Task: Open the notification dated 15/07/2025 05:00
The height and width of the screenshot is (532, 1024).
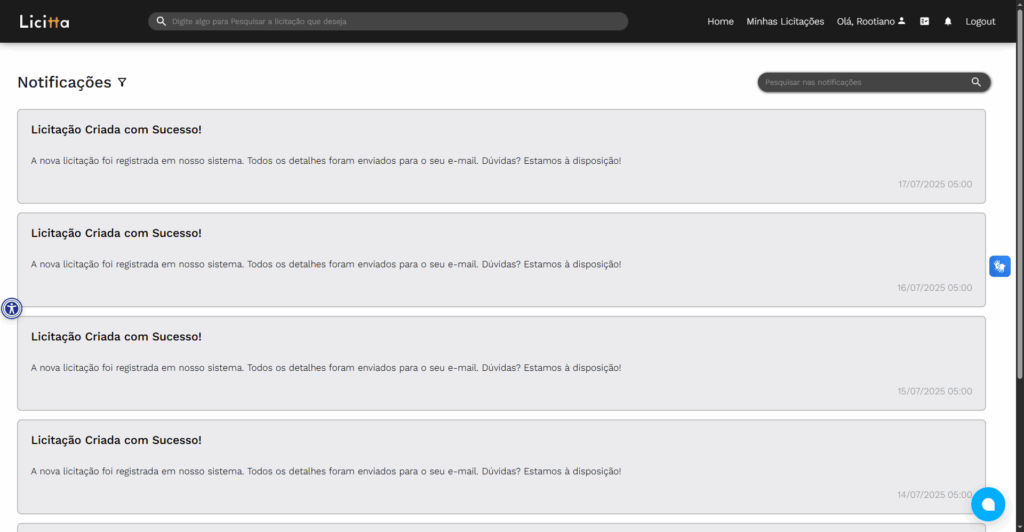Action: point(501,364)
